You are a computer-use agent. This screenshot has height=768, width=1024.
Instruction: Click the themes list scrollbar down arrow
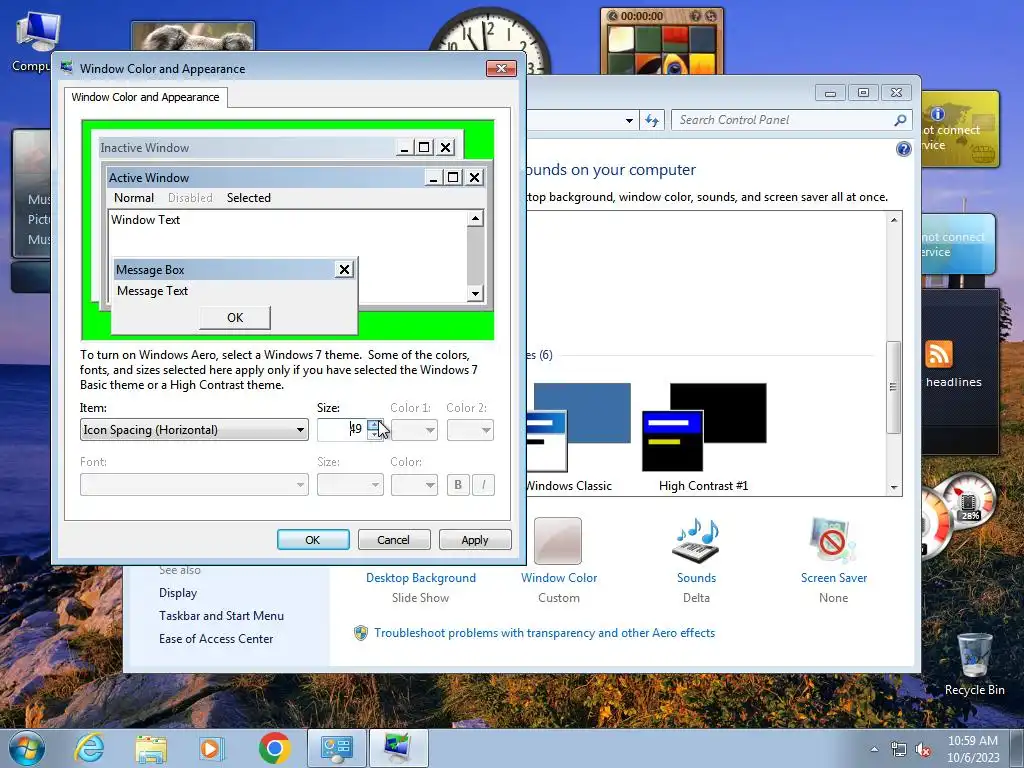[x=894, y=488]
